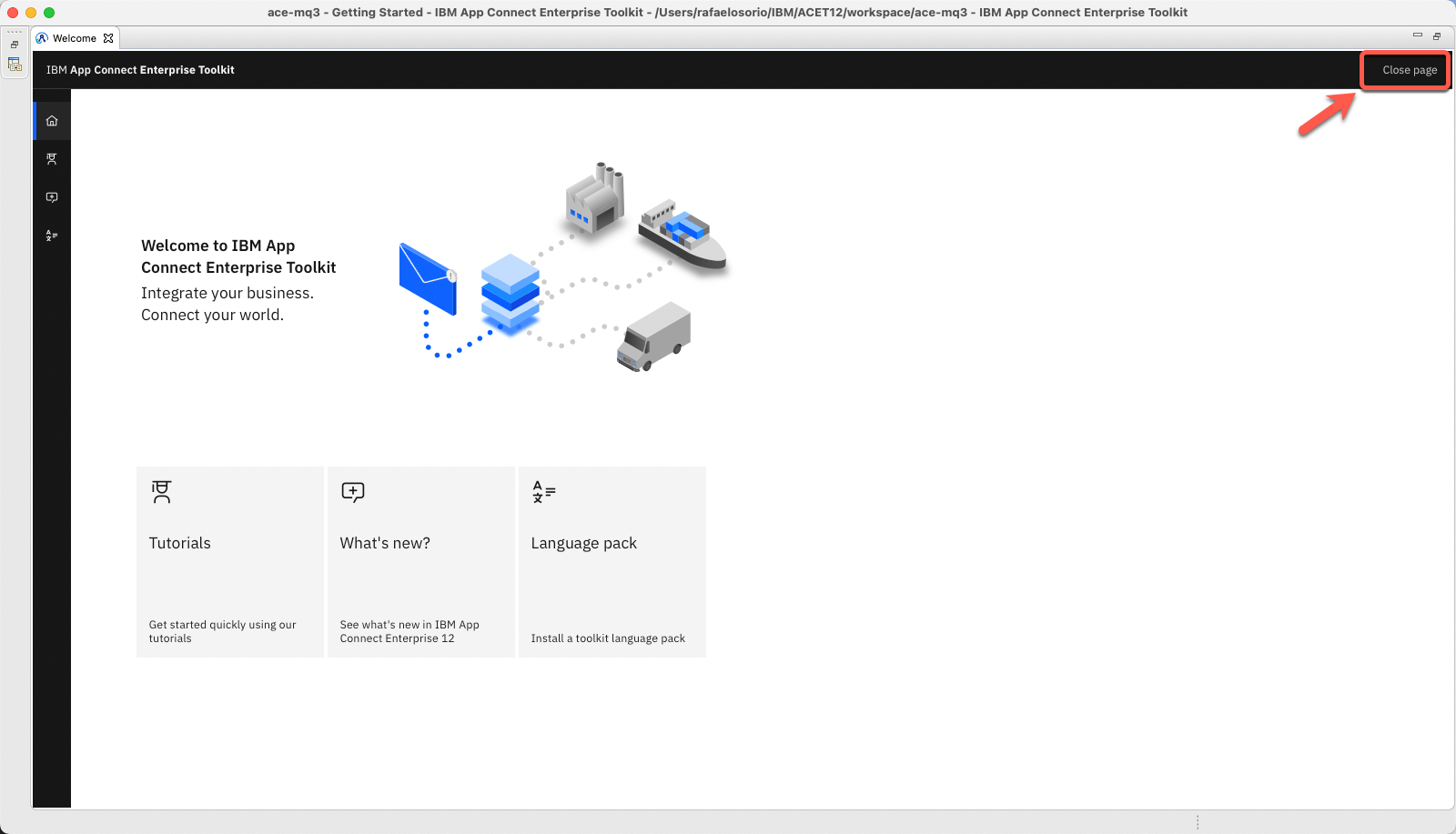Click the blue envelope in the welcome illustration

[x=427, y=279]
